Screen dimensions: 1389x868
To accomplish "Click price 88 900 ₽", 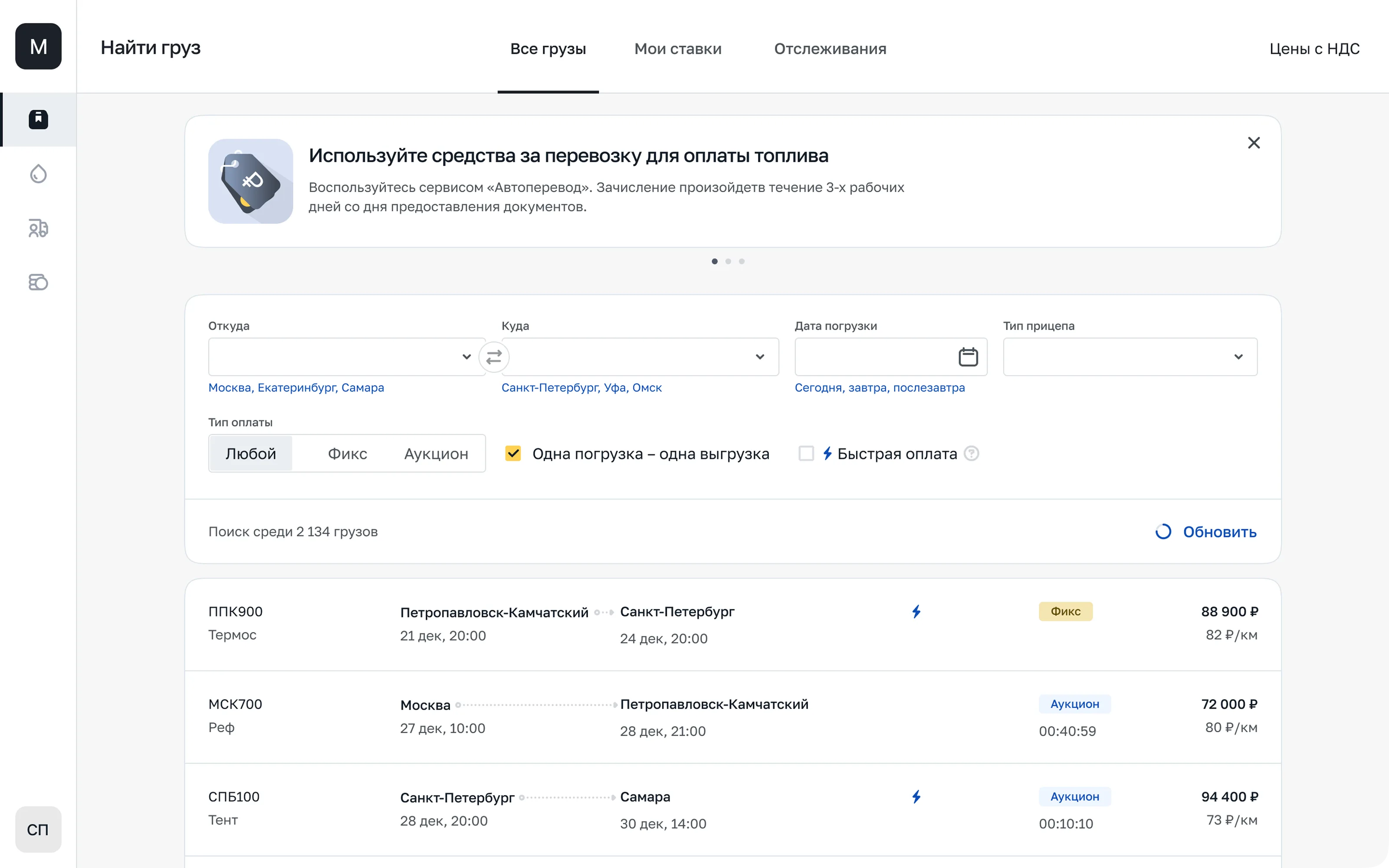I will click(1229, 611).
